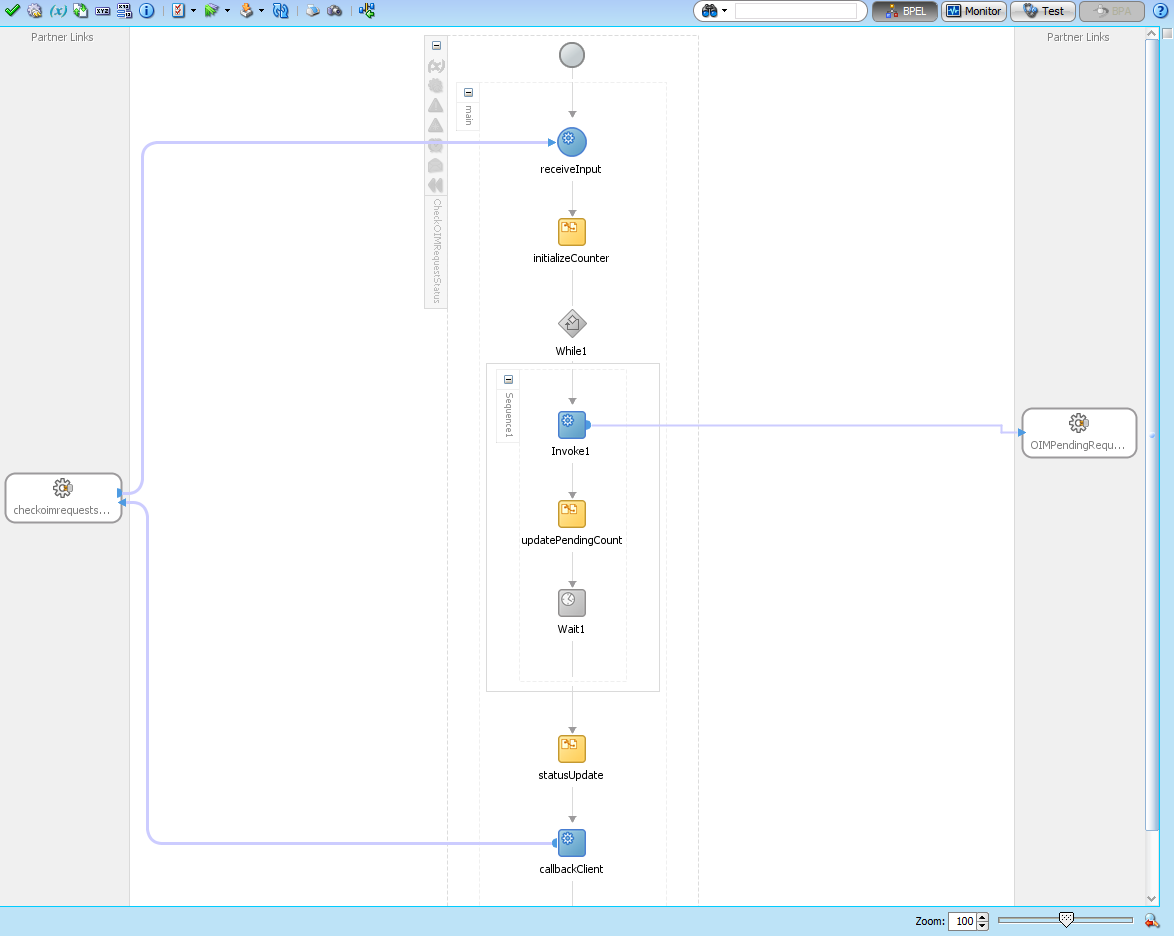
Task: Click the BPEL view button
Action: (x=904, y=11)
